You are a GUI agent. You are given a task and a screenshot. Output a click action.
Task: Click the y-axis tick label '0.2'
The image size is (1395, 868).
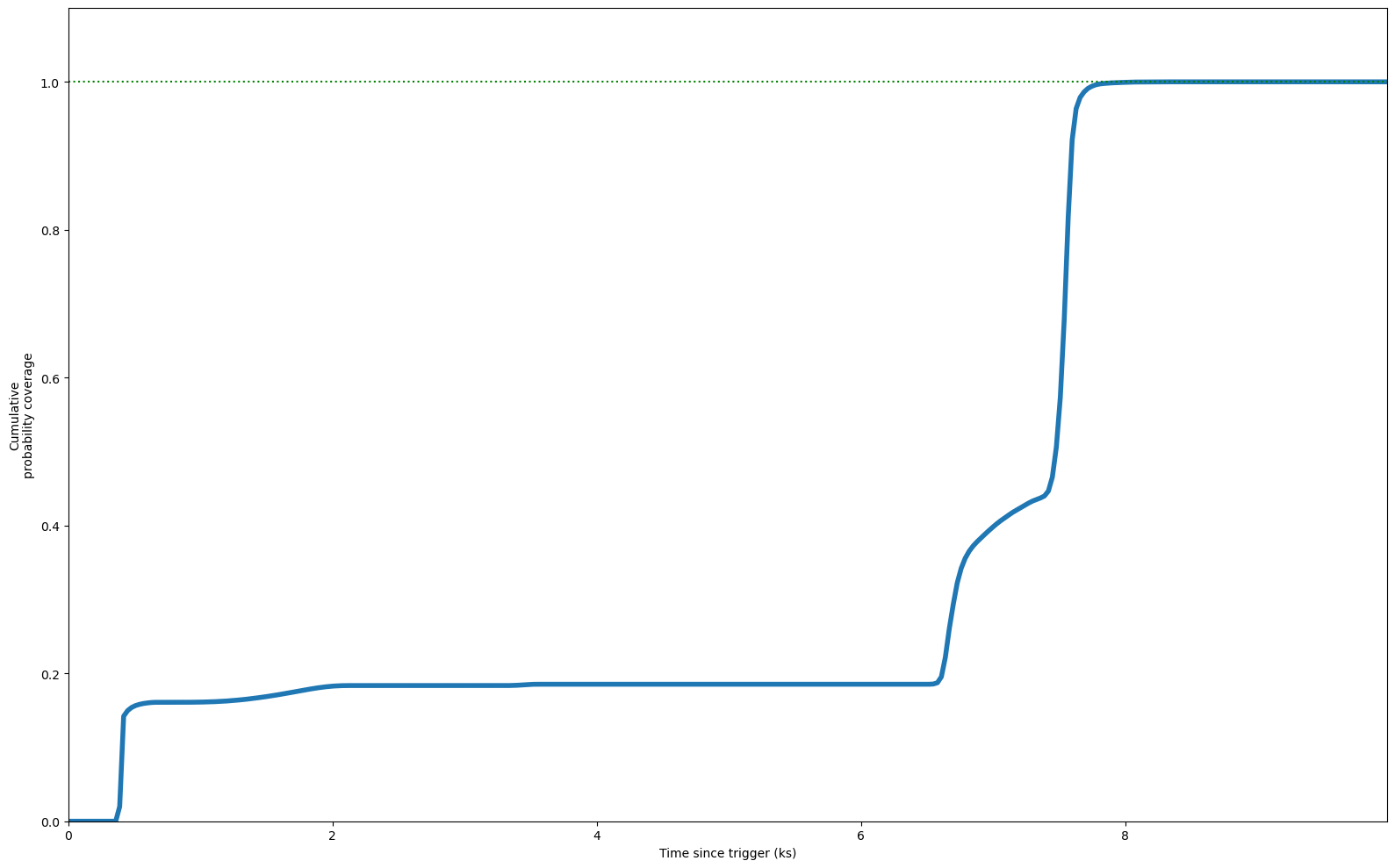tap(49, 674)
